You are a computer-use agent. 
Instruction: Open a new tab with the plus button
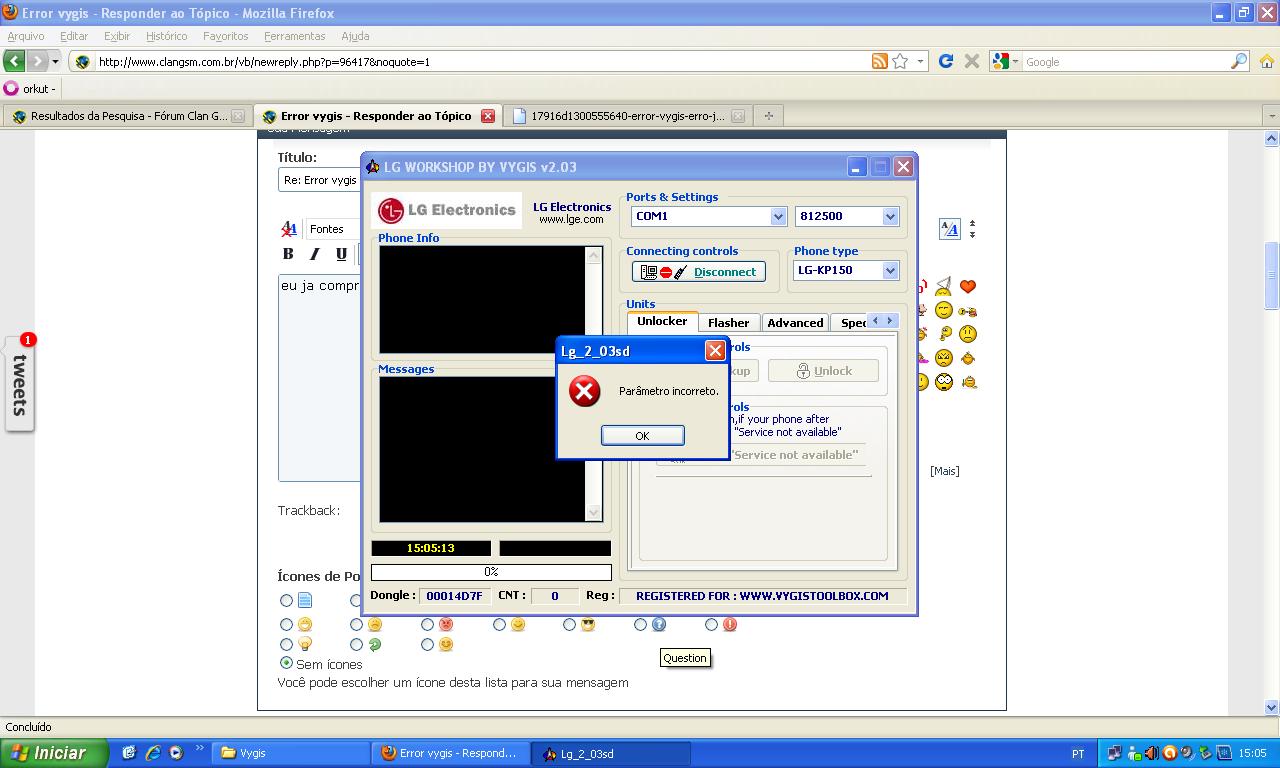[768, 116]
